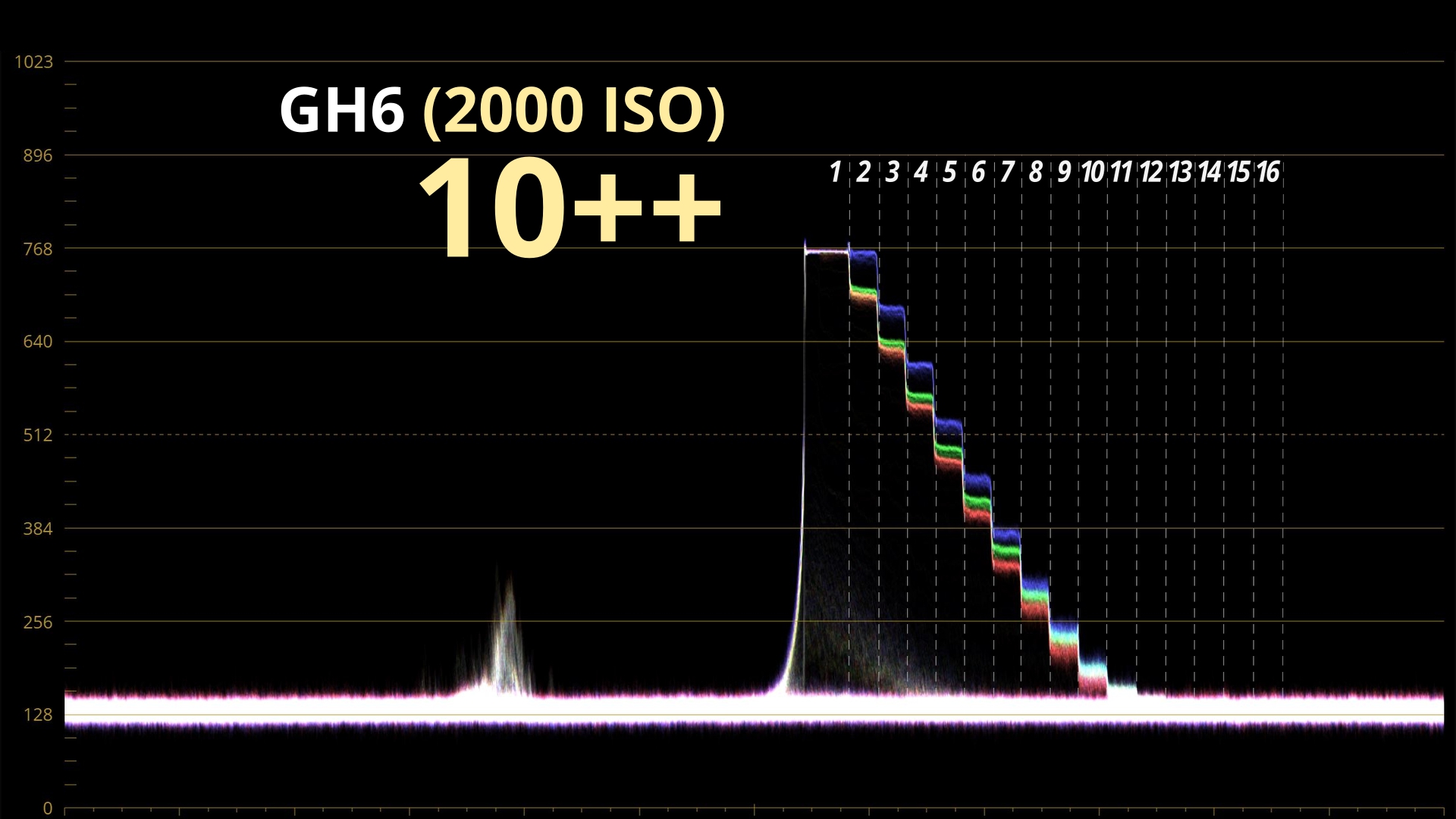The image size is (1456, 819).
Task: Select the 128 scale label
Action: click(x=37, y=715)
